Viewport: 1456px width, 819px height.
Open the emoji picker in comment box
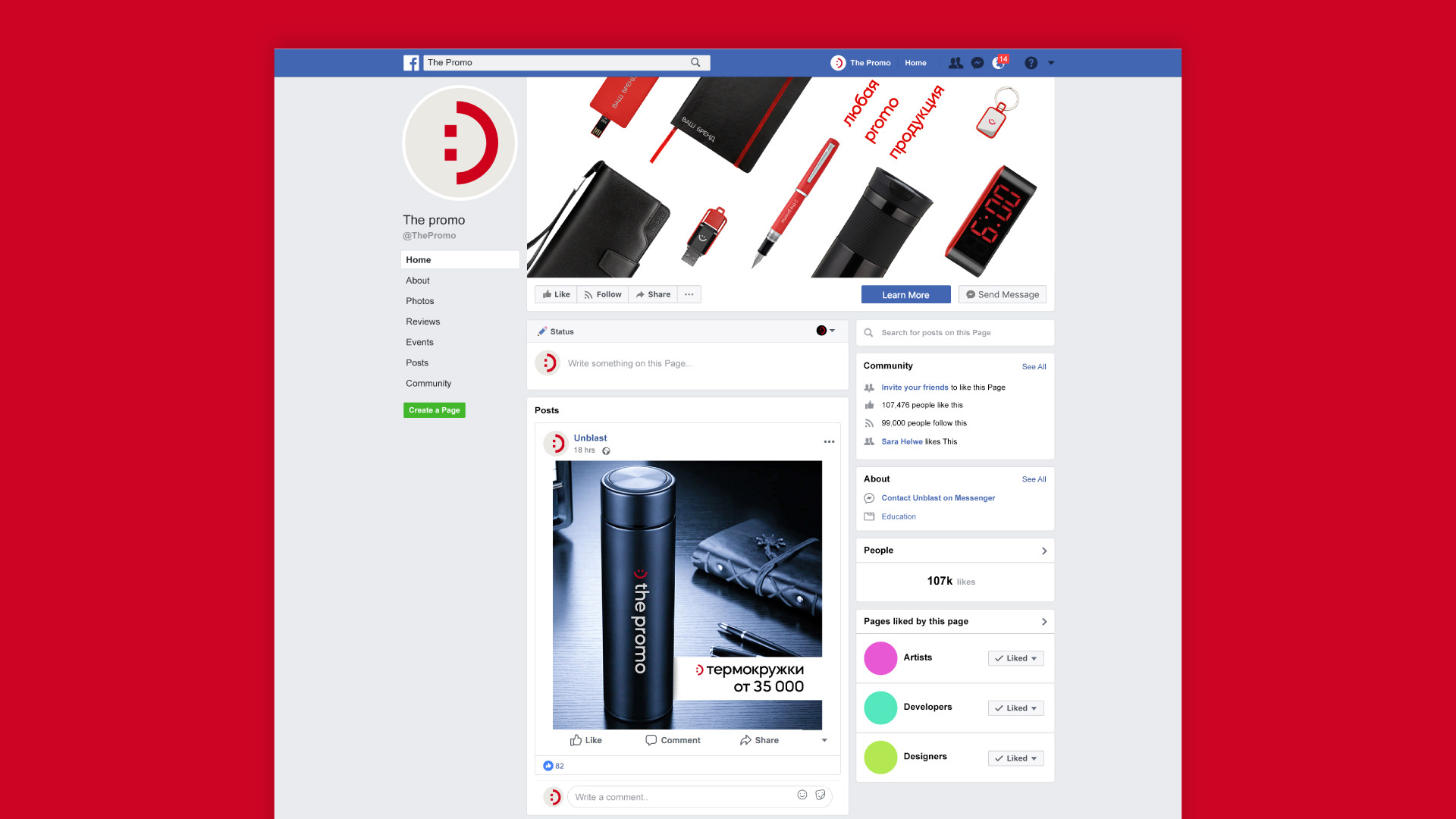802,795
